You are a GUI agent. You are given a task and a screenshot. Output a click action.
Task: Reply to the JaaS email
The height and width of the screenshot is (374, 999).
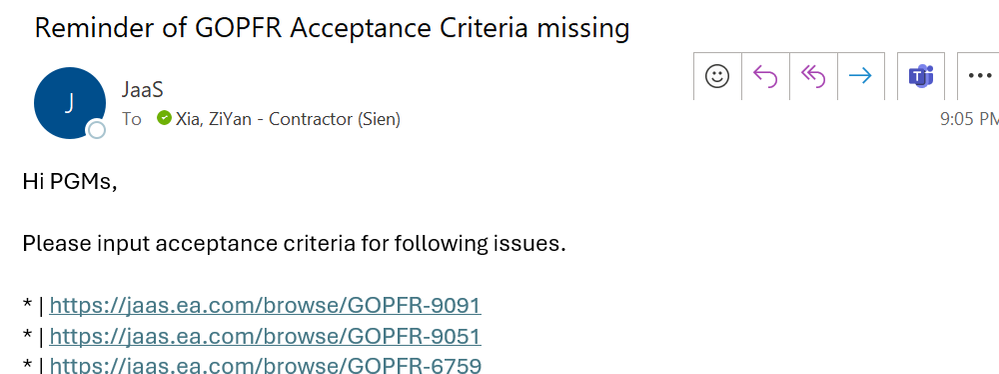[x=765, y=76]
